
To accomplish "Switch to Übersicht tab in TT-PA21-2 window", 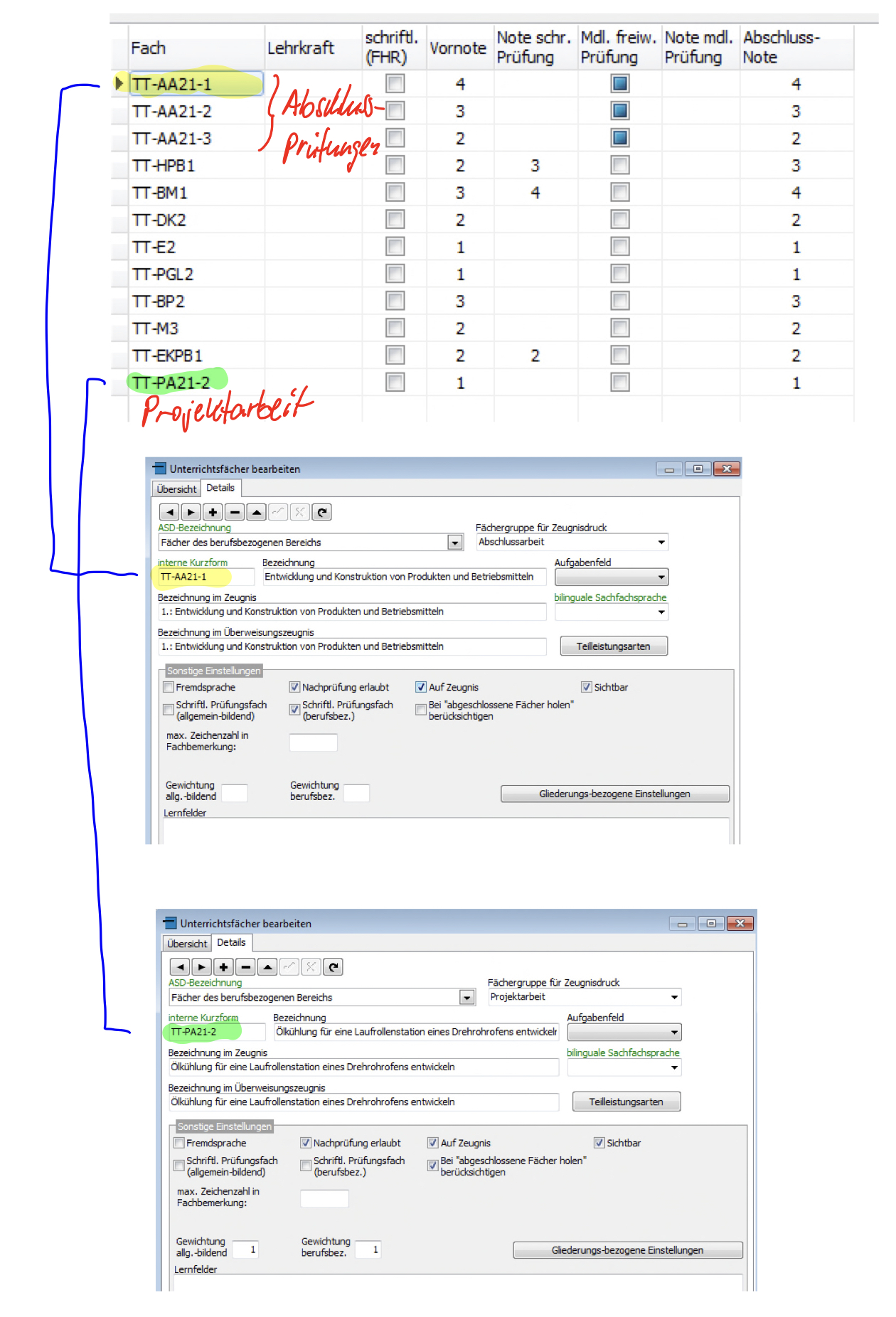I will click(187, 944).
